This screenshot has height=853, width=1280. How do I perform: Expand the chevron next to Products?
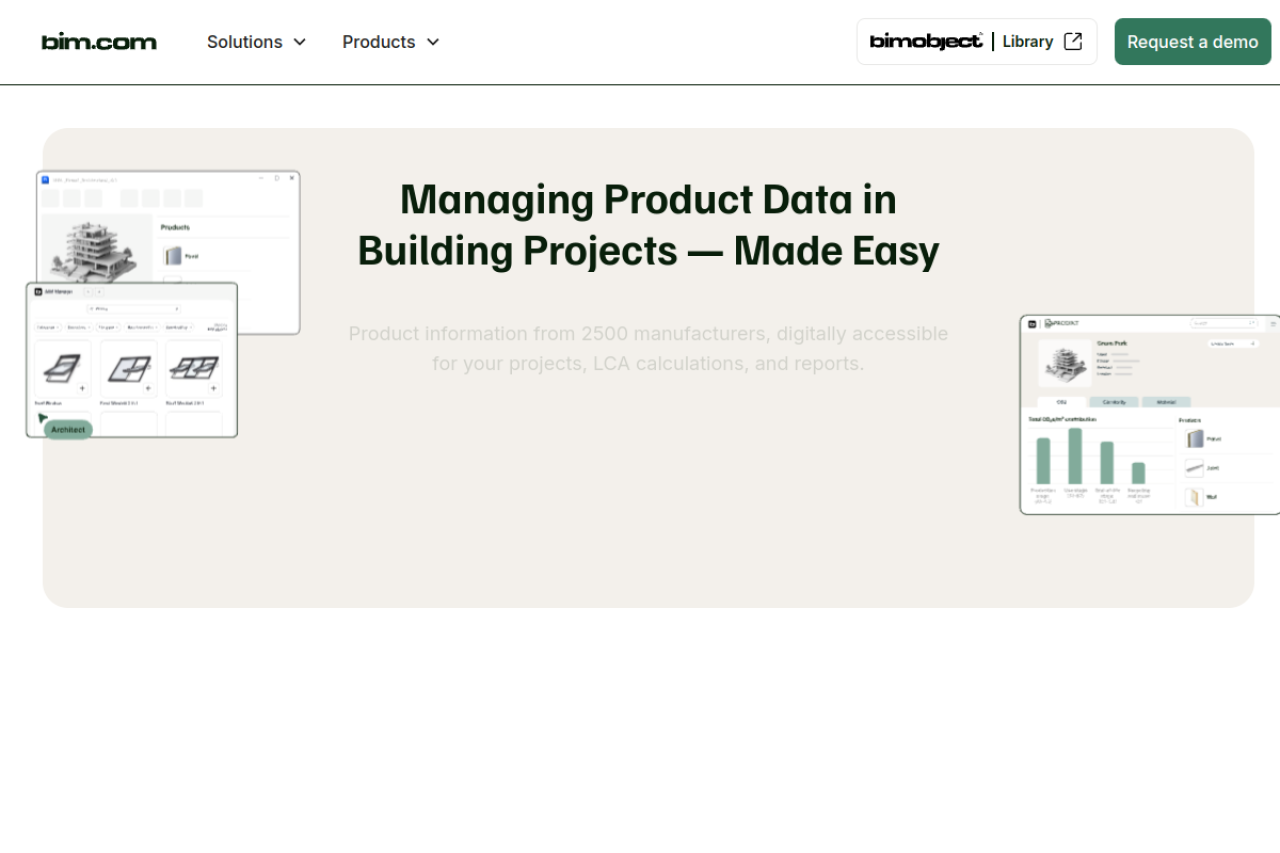click(x=433, y=42)
